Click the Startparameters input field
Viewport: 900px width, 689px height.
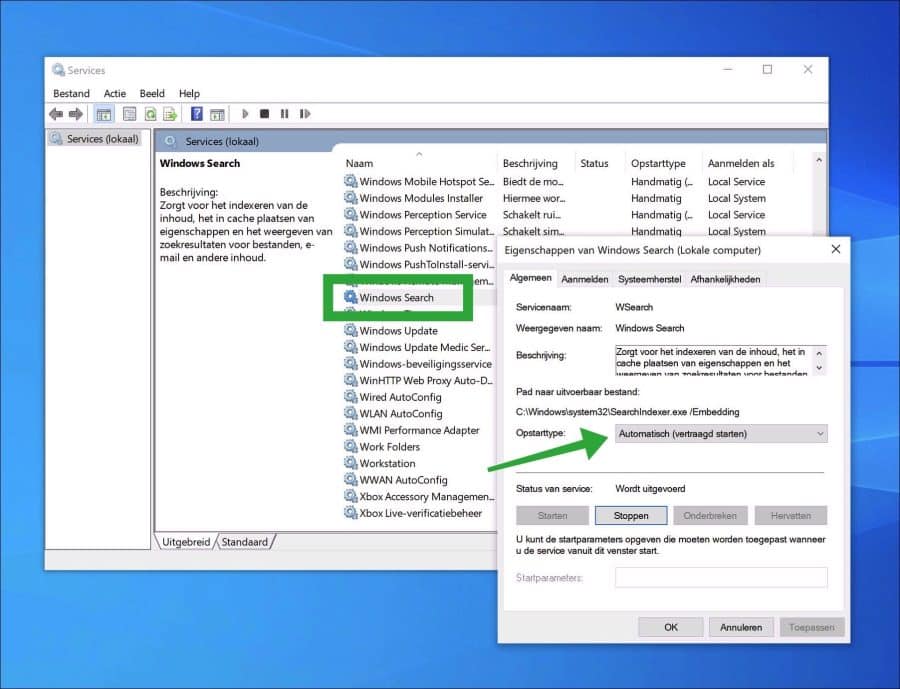pos(721,577)
